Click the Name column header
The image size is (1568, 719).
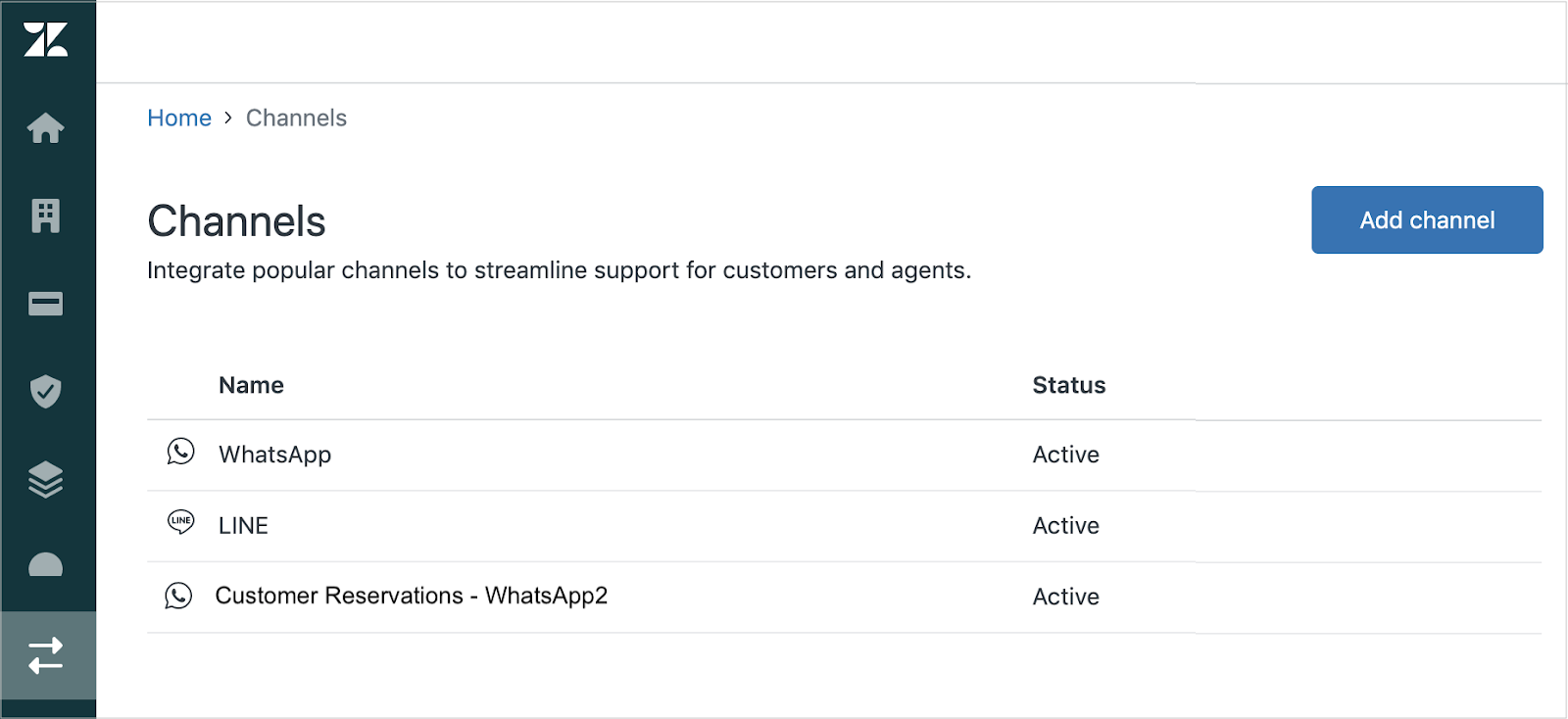(x=251, y=385)
